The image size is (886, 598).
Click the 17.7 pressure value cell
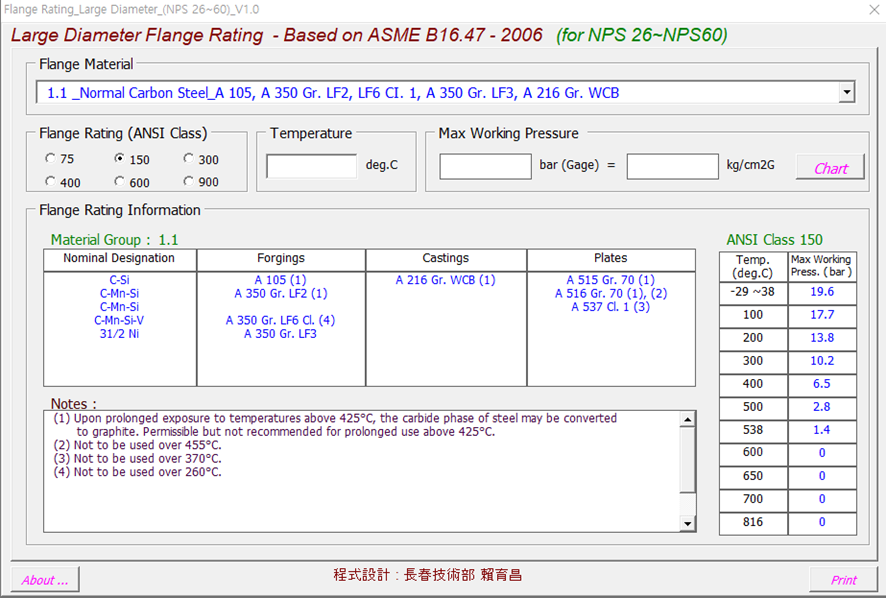(822, 315)
